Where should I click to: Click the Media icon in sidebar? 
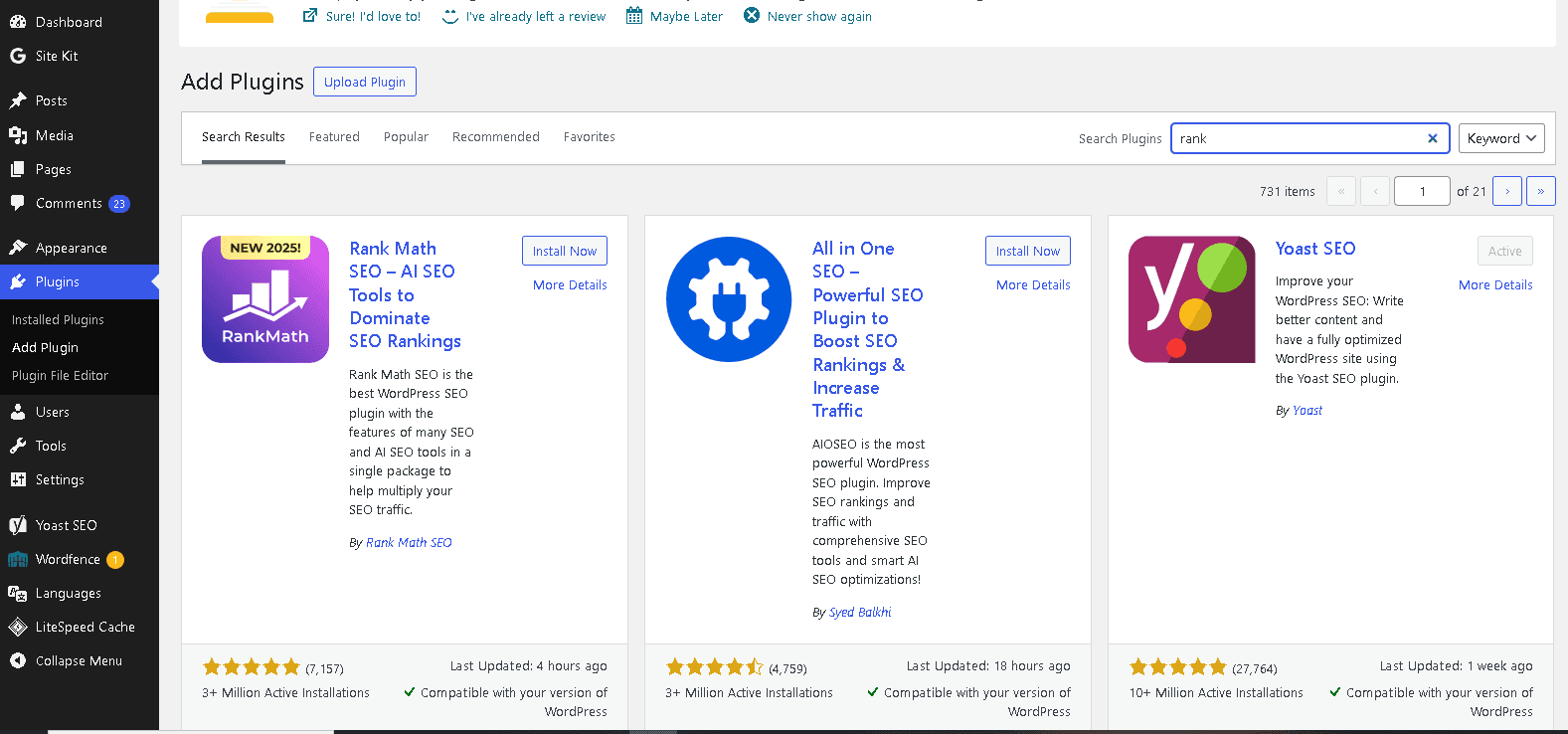[18, 135]
